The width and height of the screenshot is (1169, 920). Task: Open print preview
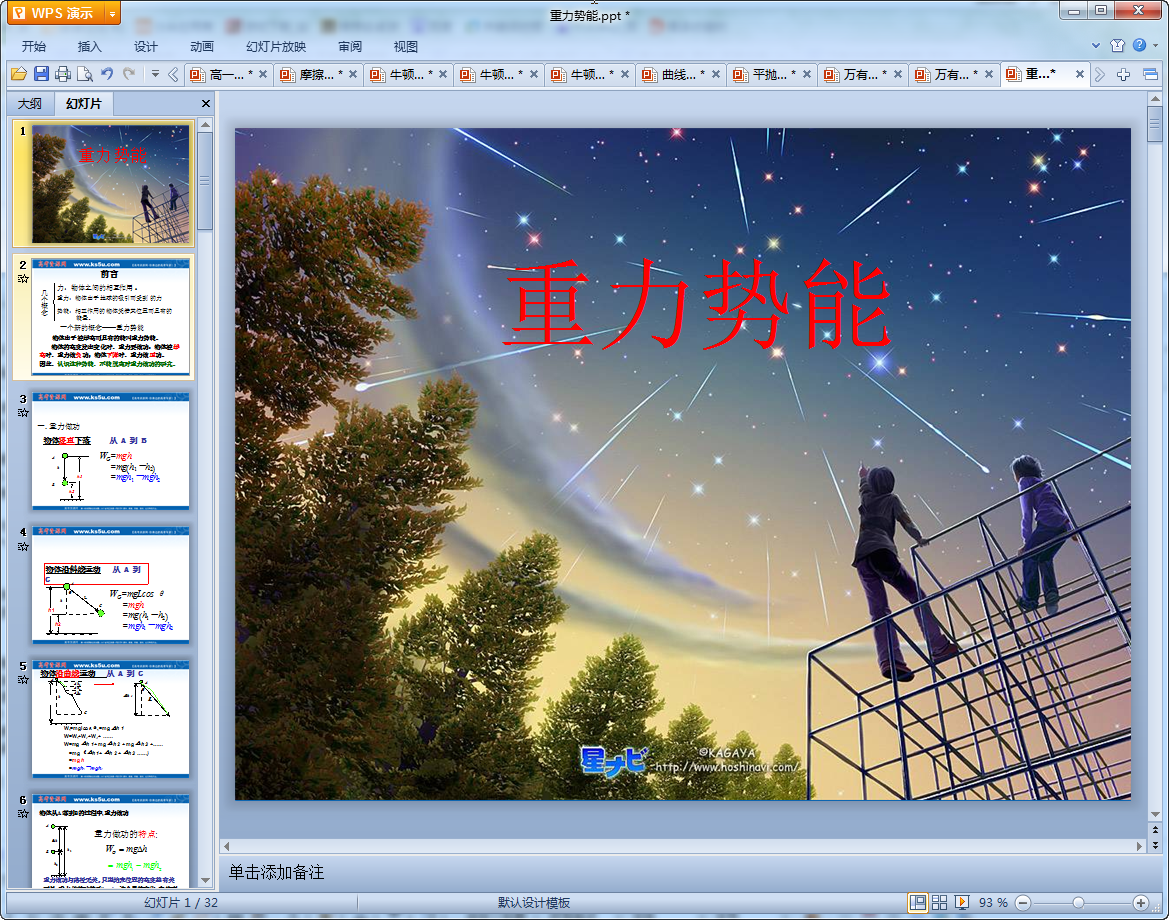click(x=85, y=74)
